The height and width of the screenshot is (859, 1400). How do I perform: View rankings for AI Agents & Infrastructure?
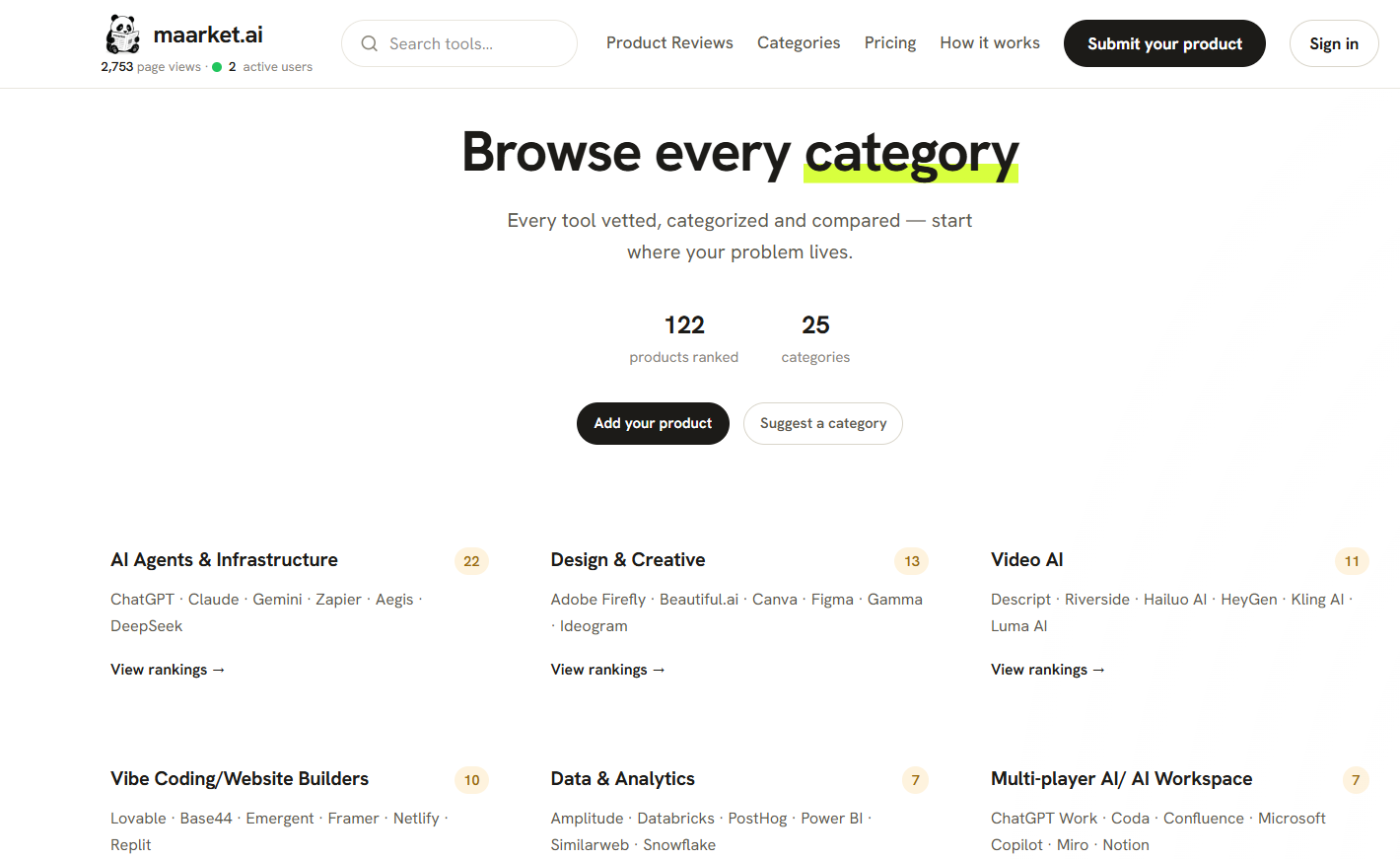[168, 670]
